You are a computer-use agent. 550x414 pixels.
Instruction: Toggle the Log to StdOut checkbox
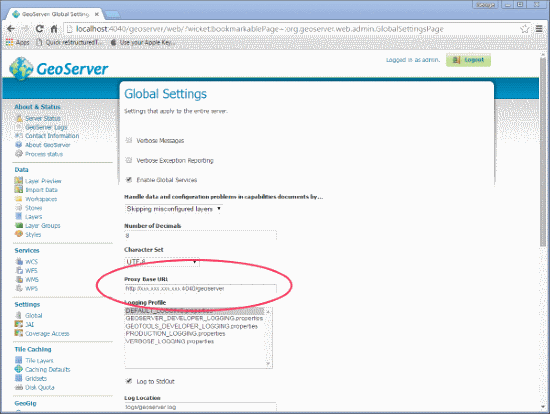tap(129, 381)
